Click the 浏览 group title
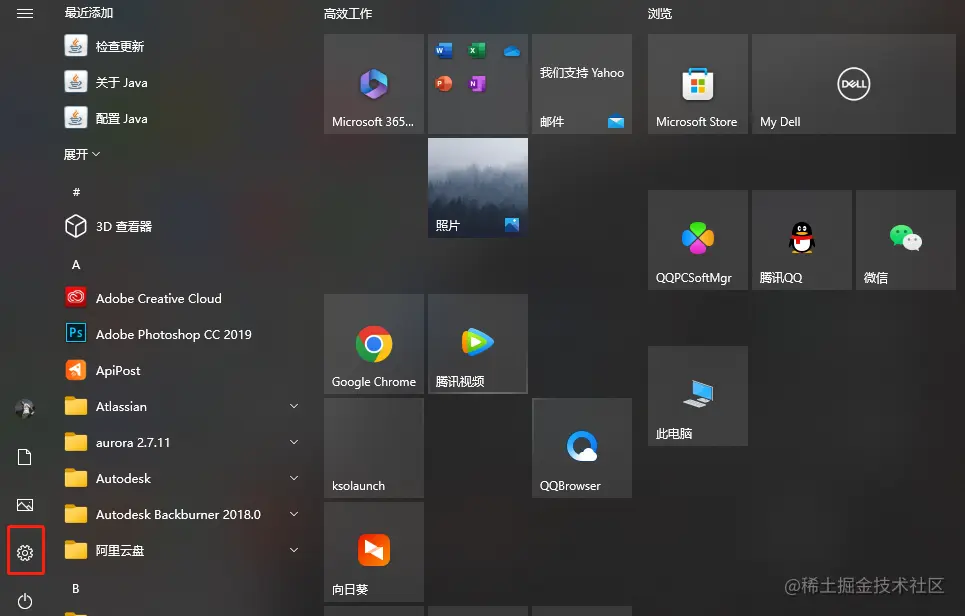The width and height of the screenshot is (965, 616). [660, 14]
